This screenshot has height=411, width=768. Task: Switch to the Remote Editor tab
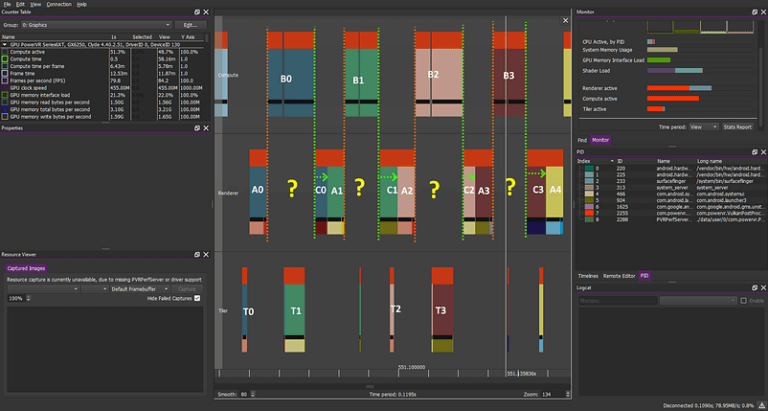pos(619,276)
